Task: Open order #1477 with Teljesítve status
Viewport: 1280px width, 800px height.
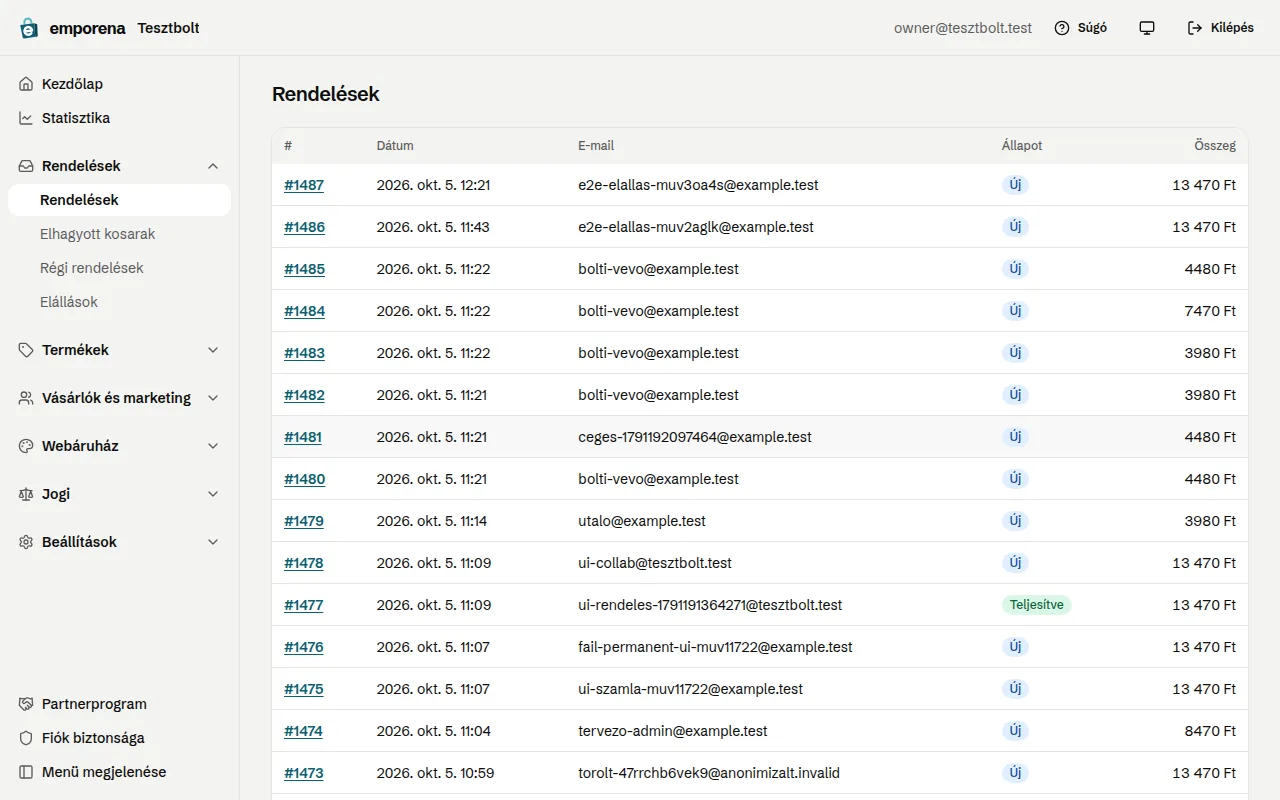Action: [304, 605]
